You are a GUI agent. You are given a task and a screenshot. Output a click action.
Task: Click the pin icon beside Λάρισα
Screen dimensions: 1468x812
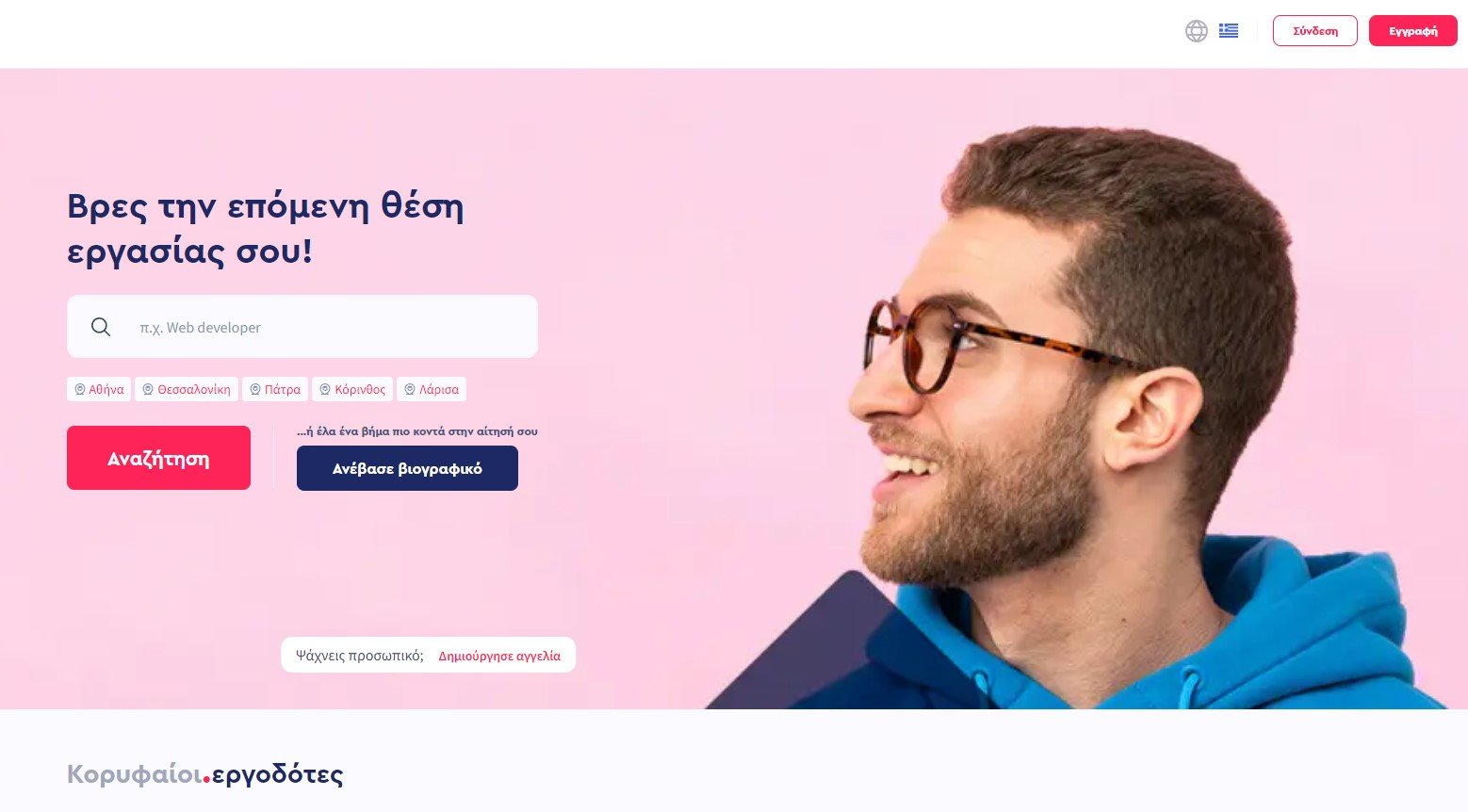tap(410, 389)
